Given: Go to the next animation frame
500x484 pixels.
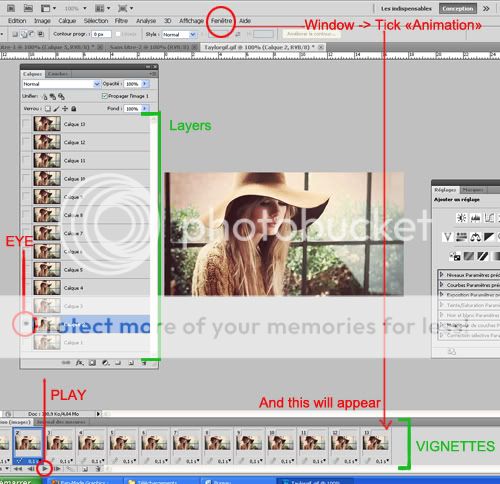Looking at the screenshot, I should [x=57, y=469].
